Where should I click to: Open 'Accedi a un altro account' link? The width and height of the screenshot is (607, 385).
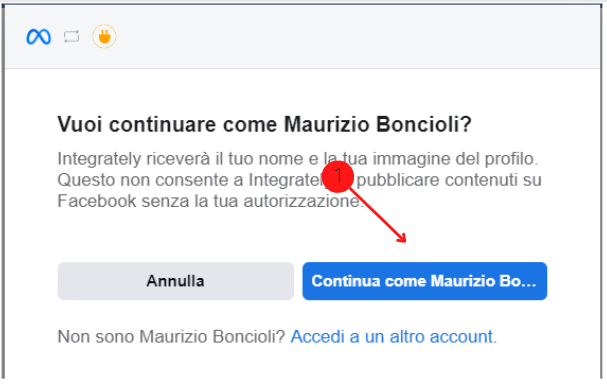click(x=393, y=337)
